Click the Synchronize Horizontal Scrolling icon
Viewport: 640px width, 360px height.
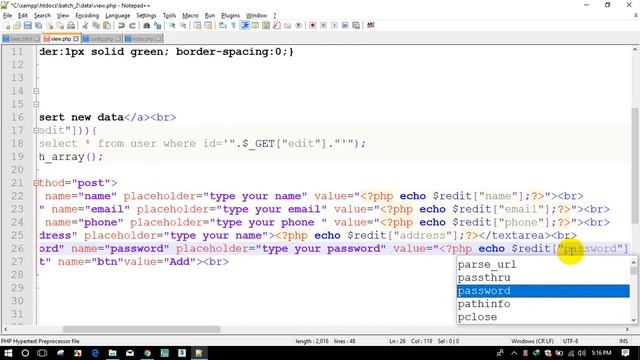pos(208,26)
